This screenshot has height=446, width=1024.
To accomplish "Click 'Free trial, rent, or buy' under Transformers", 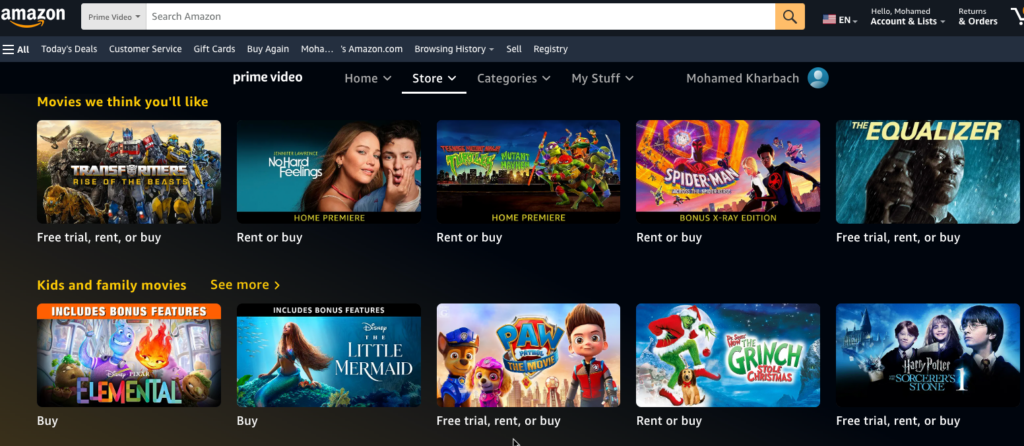I will 99,237.
